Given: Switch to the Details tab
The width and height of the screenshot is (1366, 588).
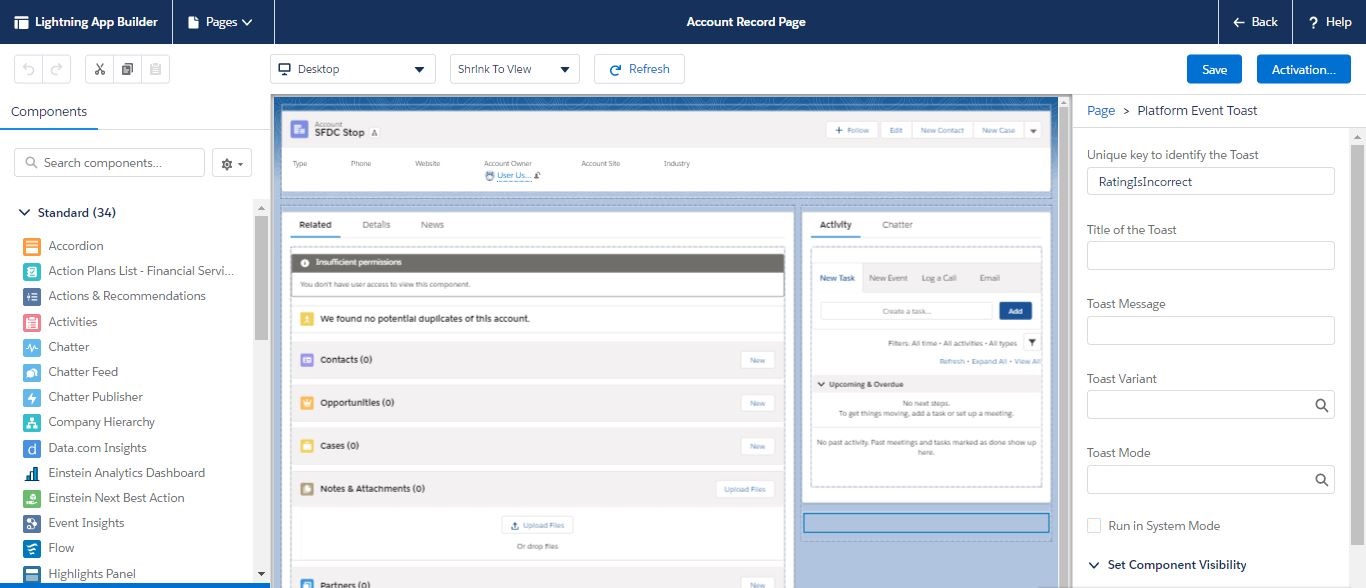Looking at the screenshot, I should [376, 225].
